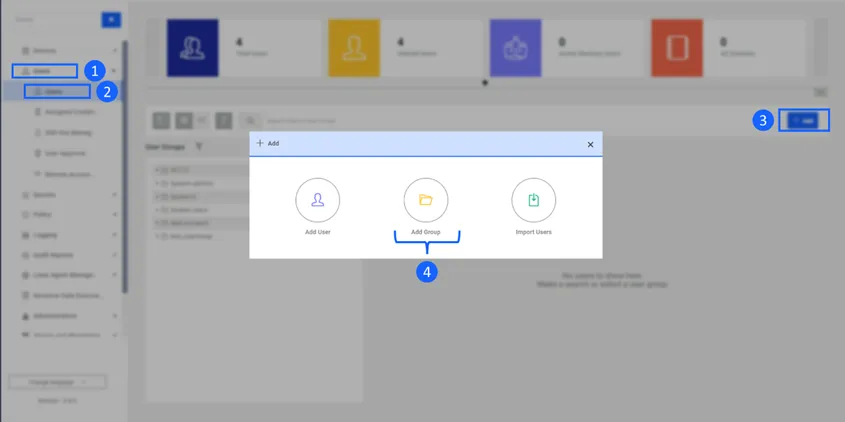Viewport: 845px width, 422px height.
Task: Click the Audit Reports icon in sidebar
Action: pos(25,255)
